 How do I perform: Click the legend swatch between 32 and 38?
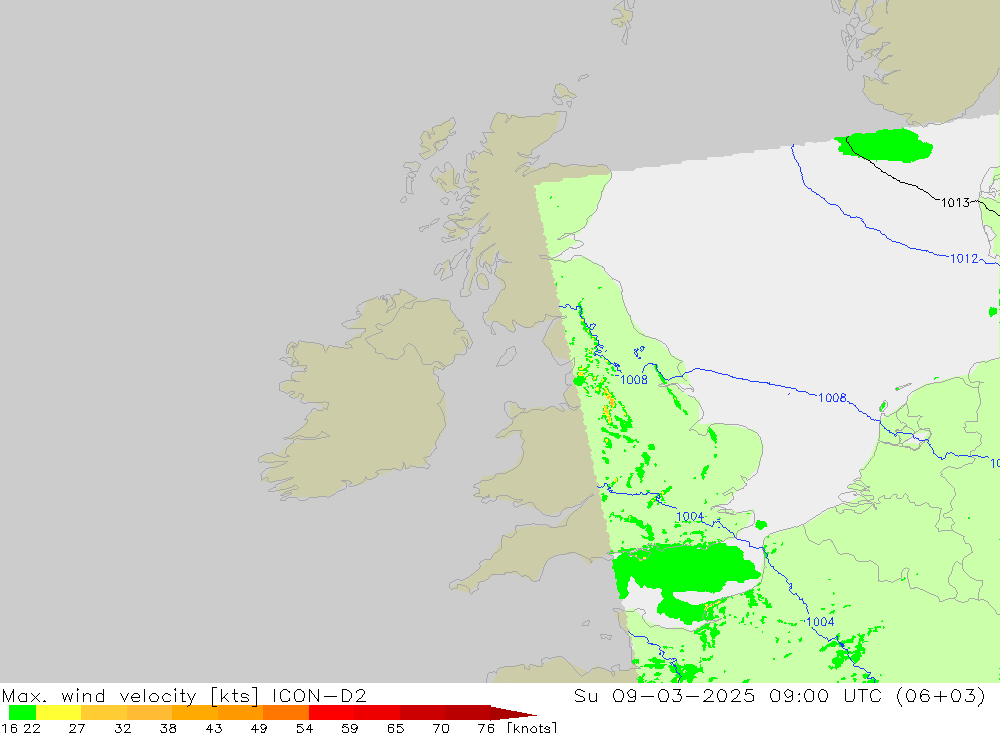click(149, 713)
